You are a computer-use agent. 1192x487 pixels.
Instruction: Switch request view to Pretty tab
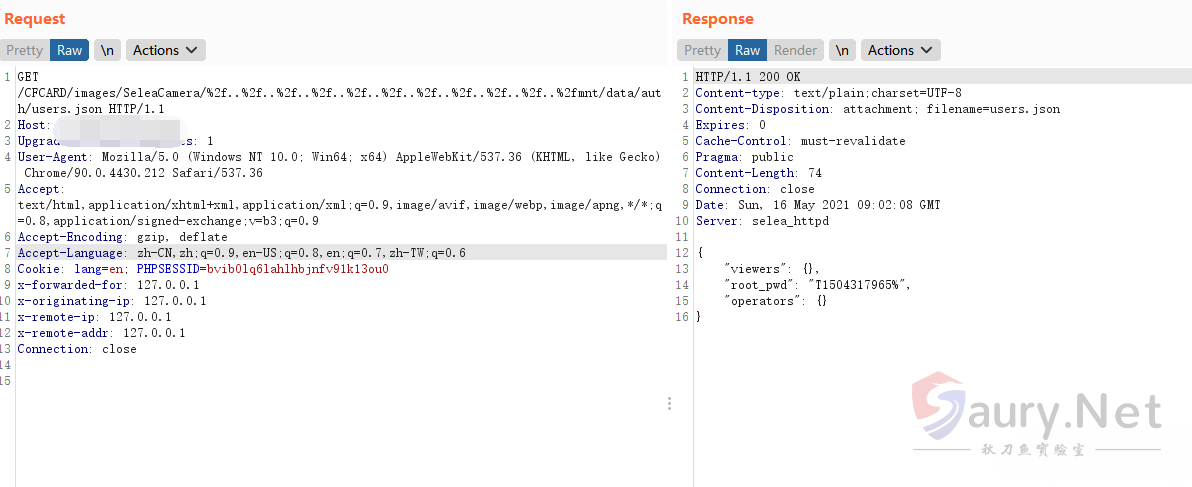point(24,50)
